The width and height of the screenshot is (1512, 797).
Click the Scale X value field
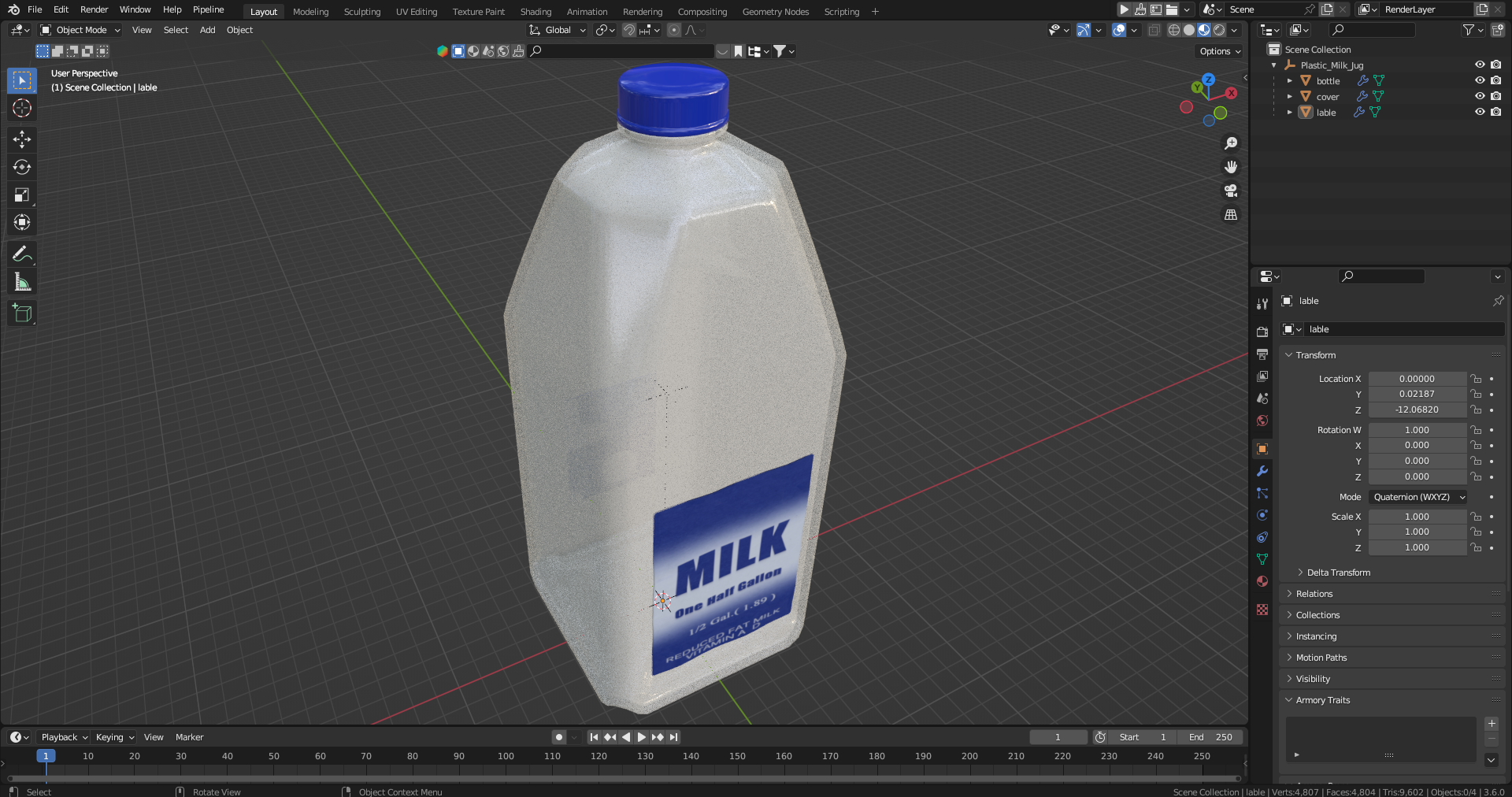(1417, 517)
